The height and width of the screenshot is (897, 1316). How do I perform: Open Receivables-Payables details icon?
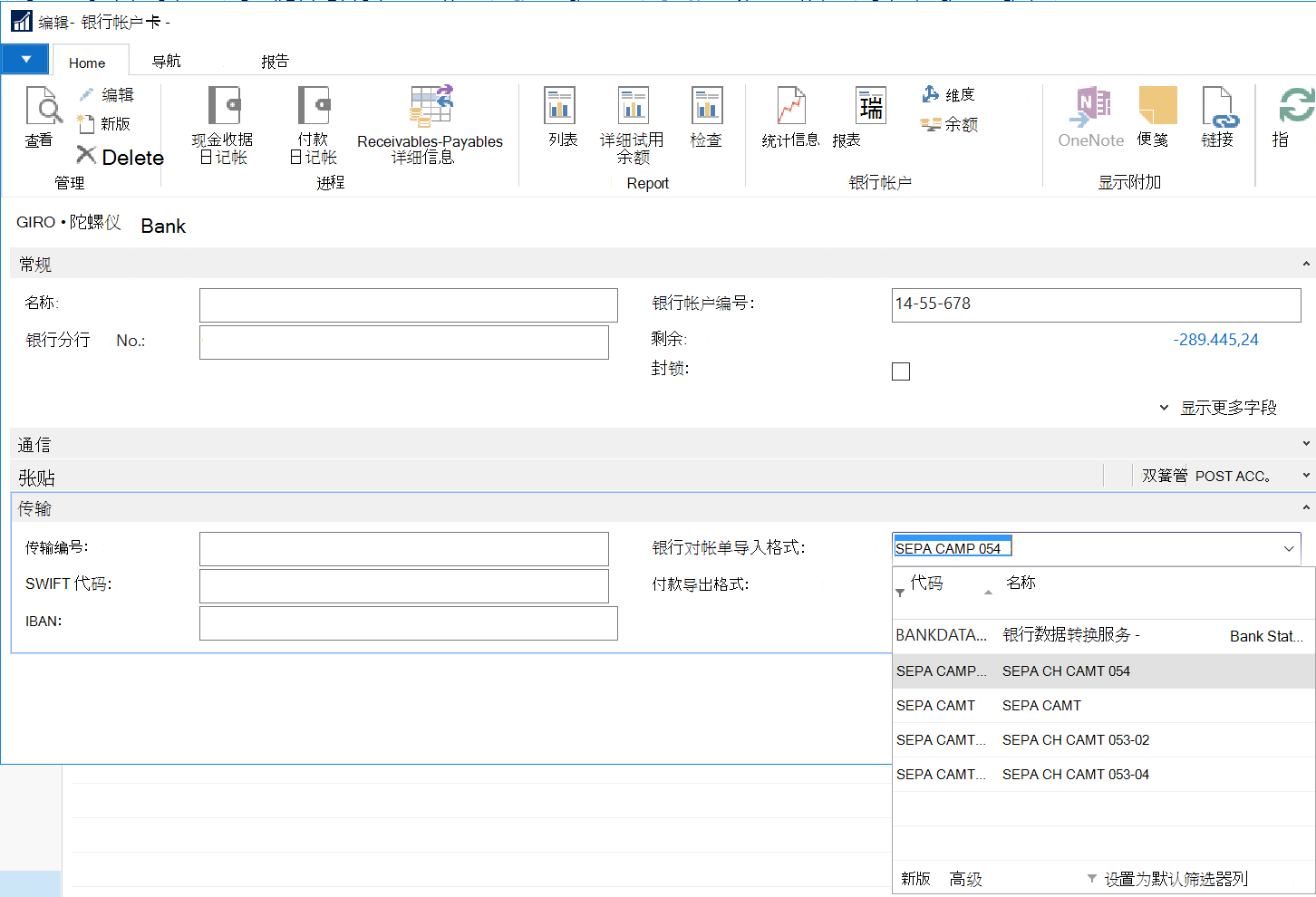click(x=431, y=106)
